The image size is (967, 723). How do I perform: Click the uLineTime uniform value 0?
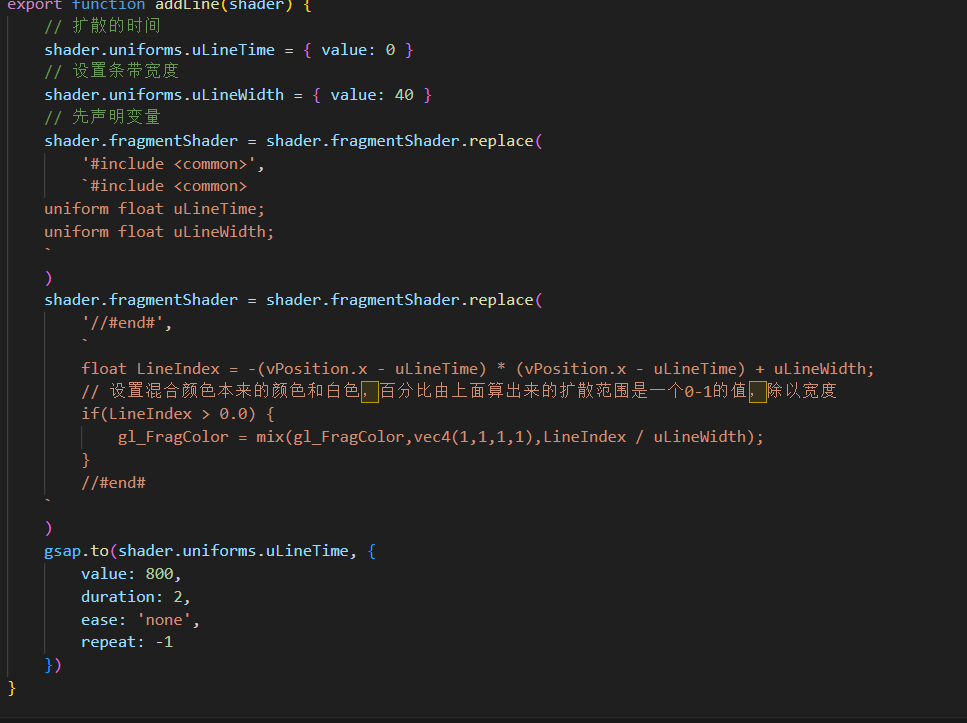390,50
